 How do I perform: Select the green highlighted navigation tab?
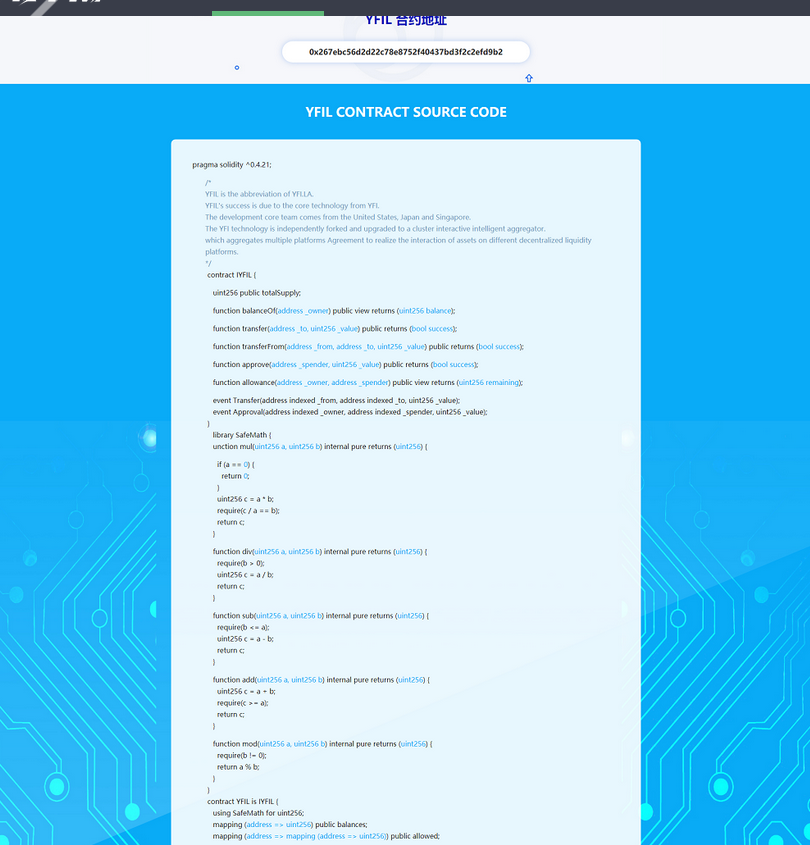point(268,13)
